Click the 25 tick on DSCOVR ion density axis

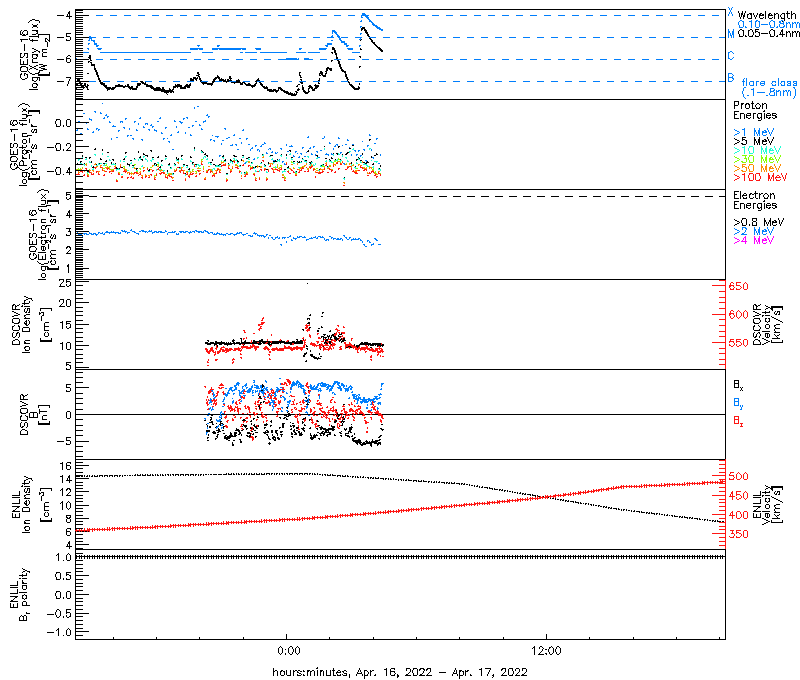65,282
